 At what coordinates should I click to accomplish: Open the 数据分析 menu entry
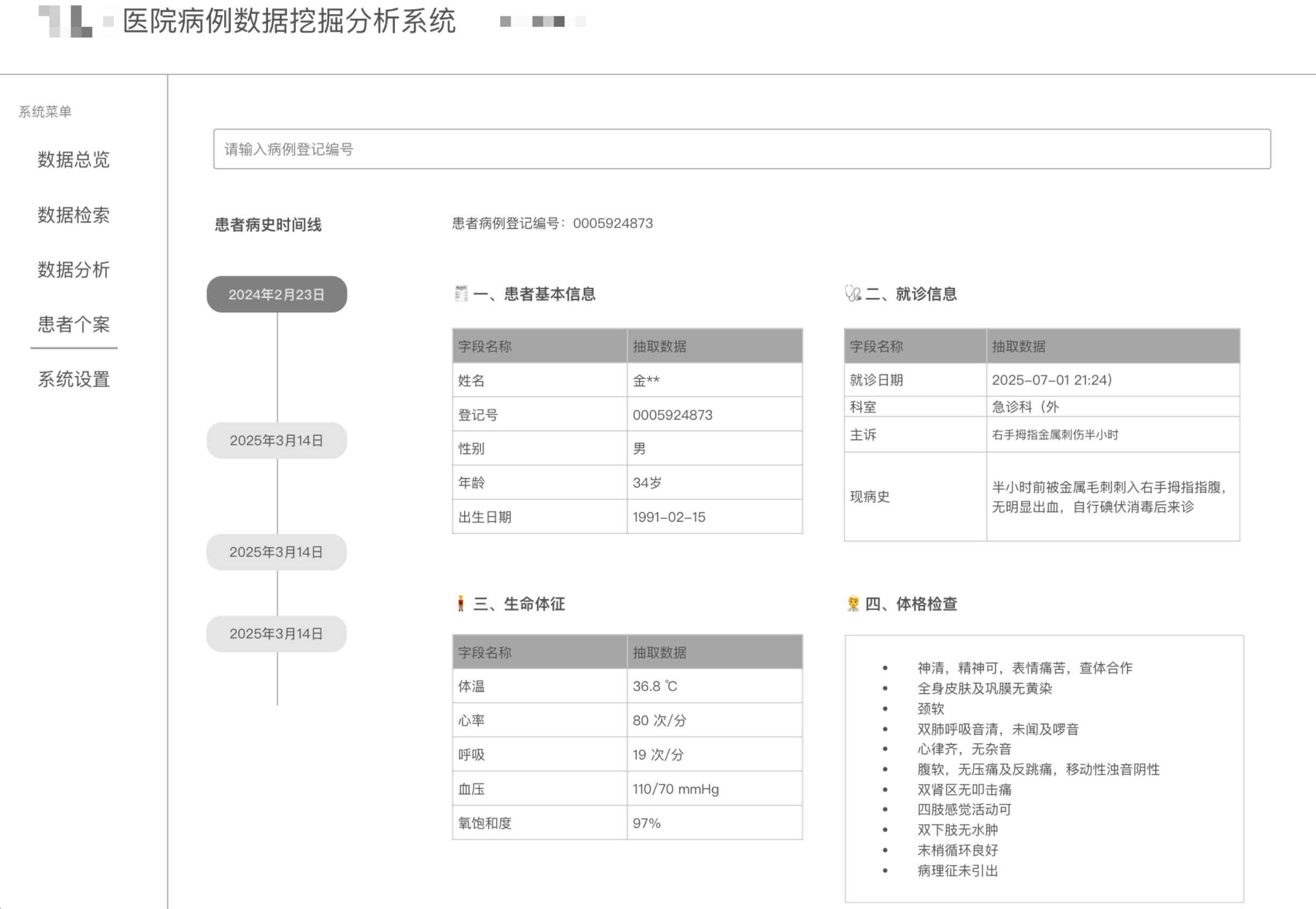pos(74,269)
